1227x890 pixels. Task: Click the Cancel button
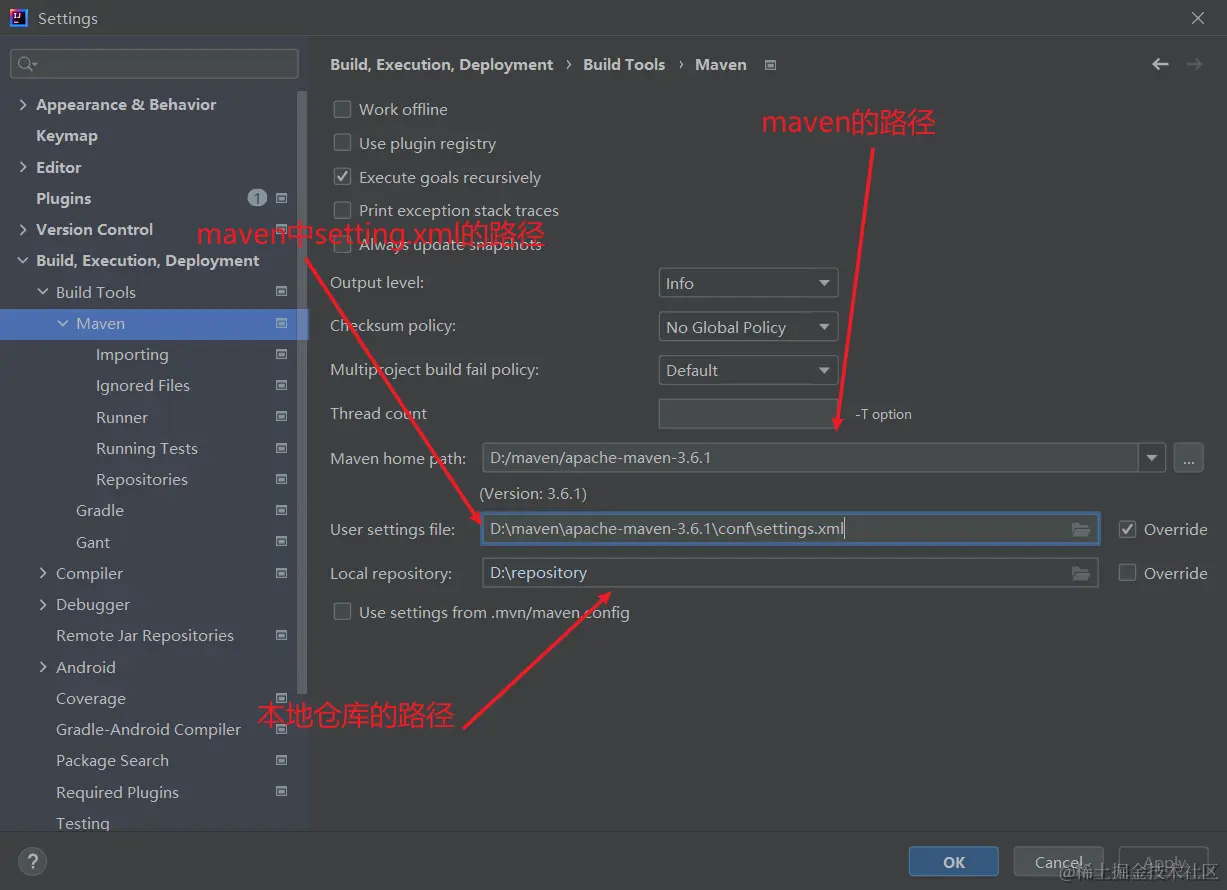(1058, 862)
